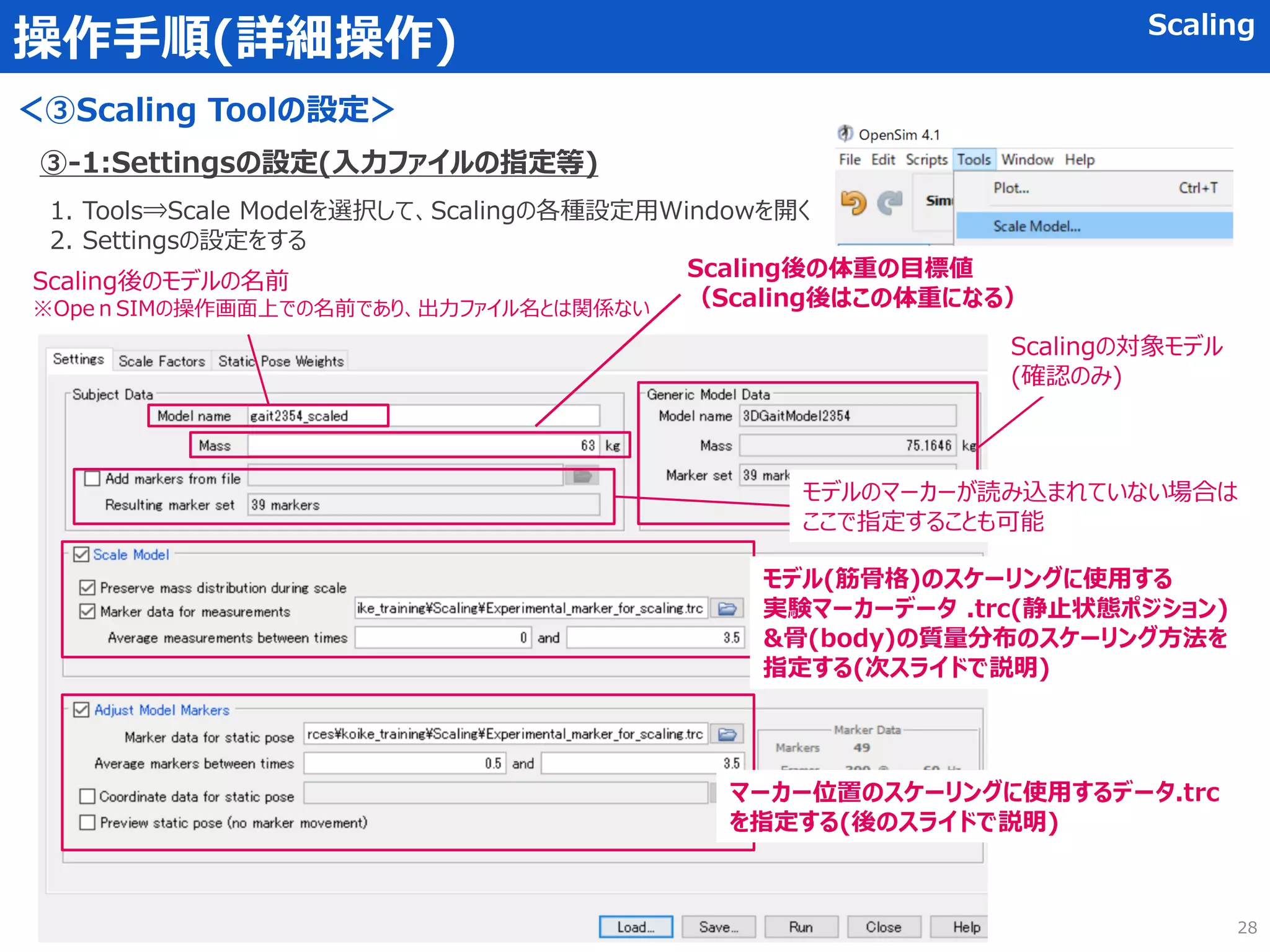Click the Marker data for measurements path field
The width and height of the screenshot is (1270, 952).
click(x=531, y=609)
